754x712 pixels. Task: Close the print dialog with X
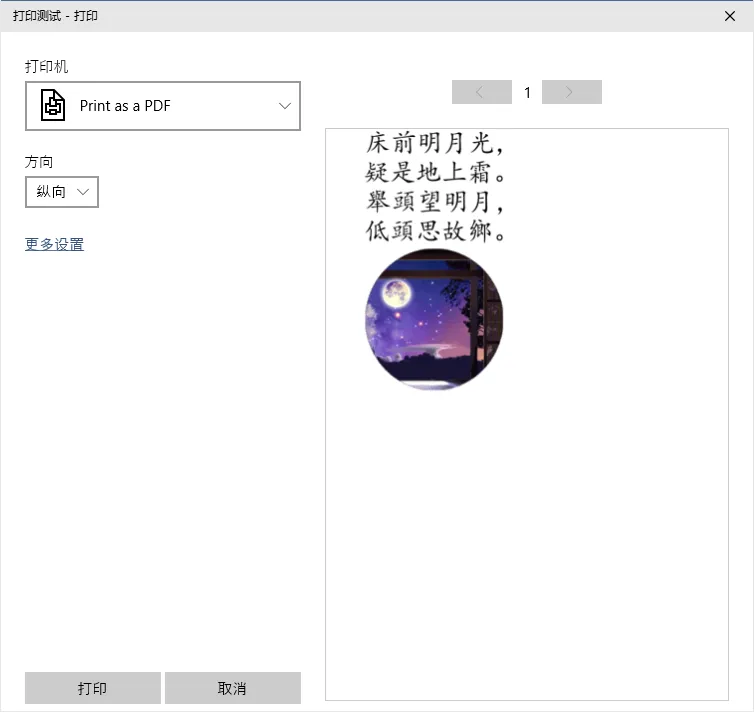coord(729,16)
